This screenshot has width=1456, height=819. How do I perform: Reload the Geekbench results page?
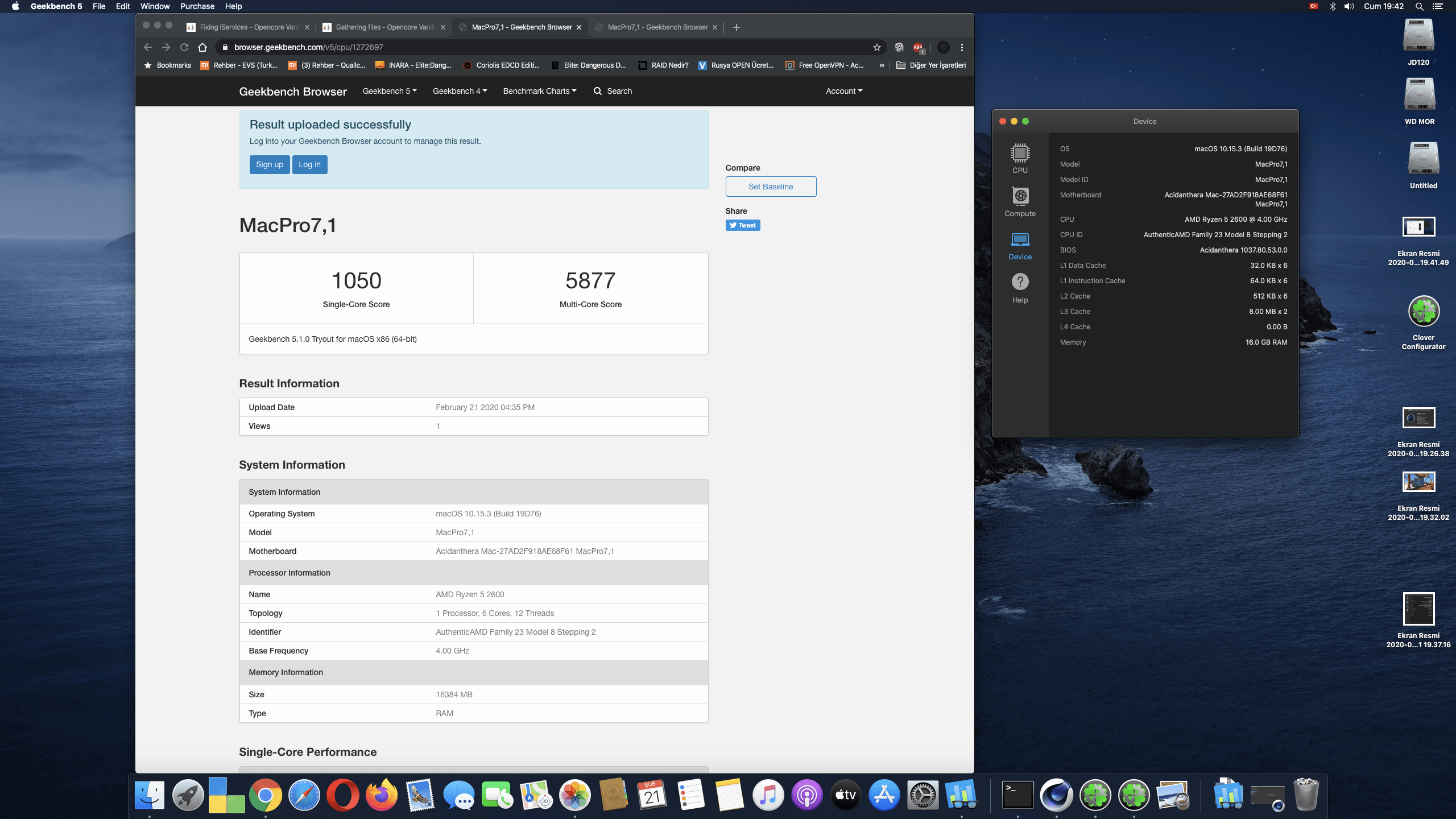[184, 47]
